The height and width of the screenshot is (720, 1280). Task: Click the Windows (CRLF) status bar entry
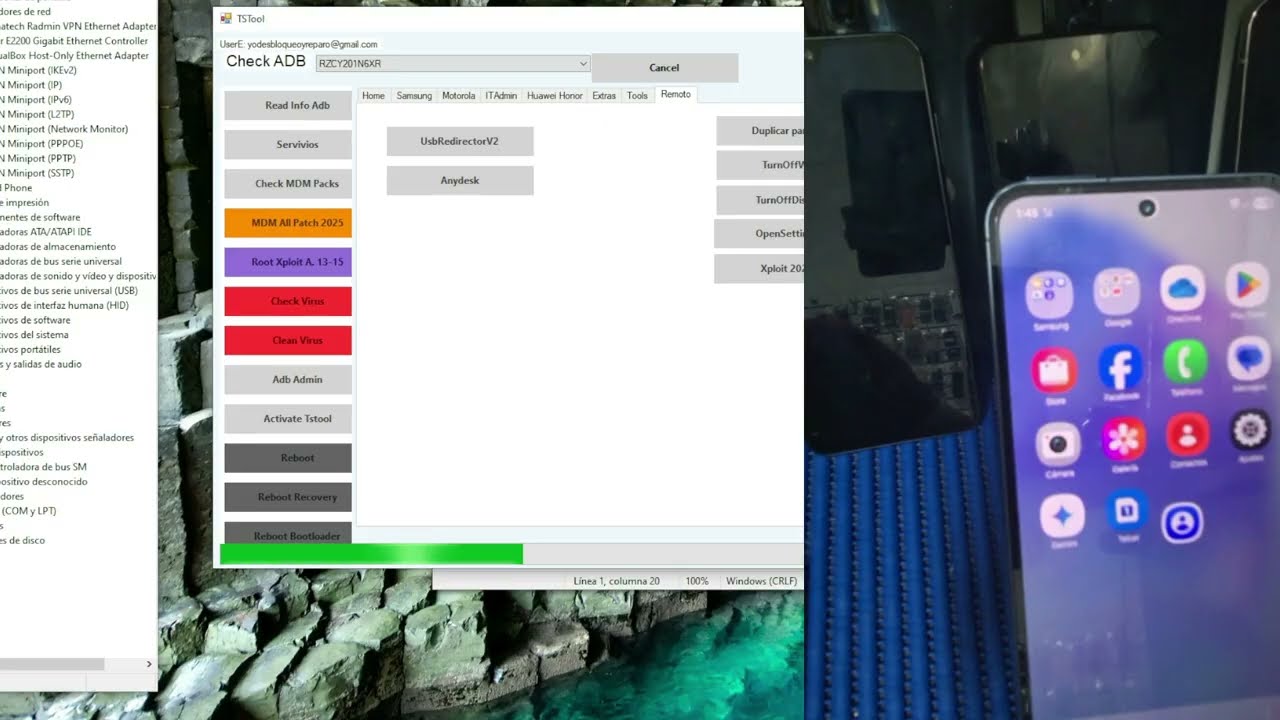[x=762, y=581]
